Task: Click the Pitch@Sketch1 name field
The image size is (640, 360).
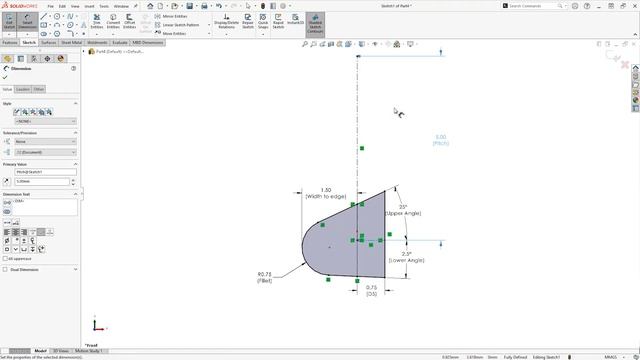Action: pyautogui.click(x=45, y=172)
